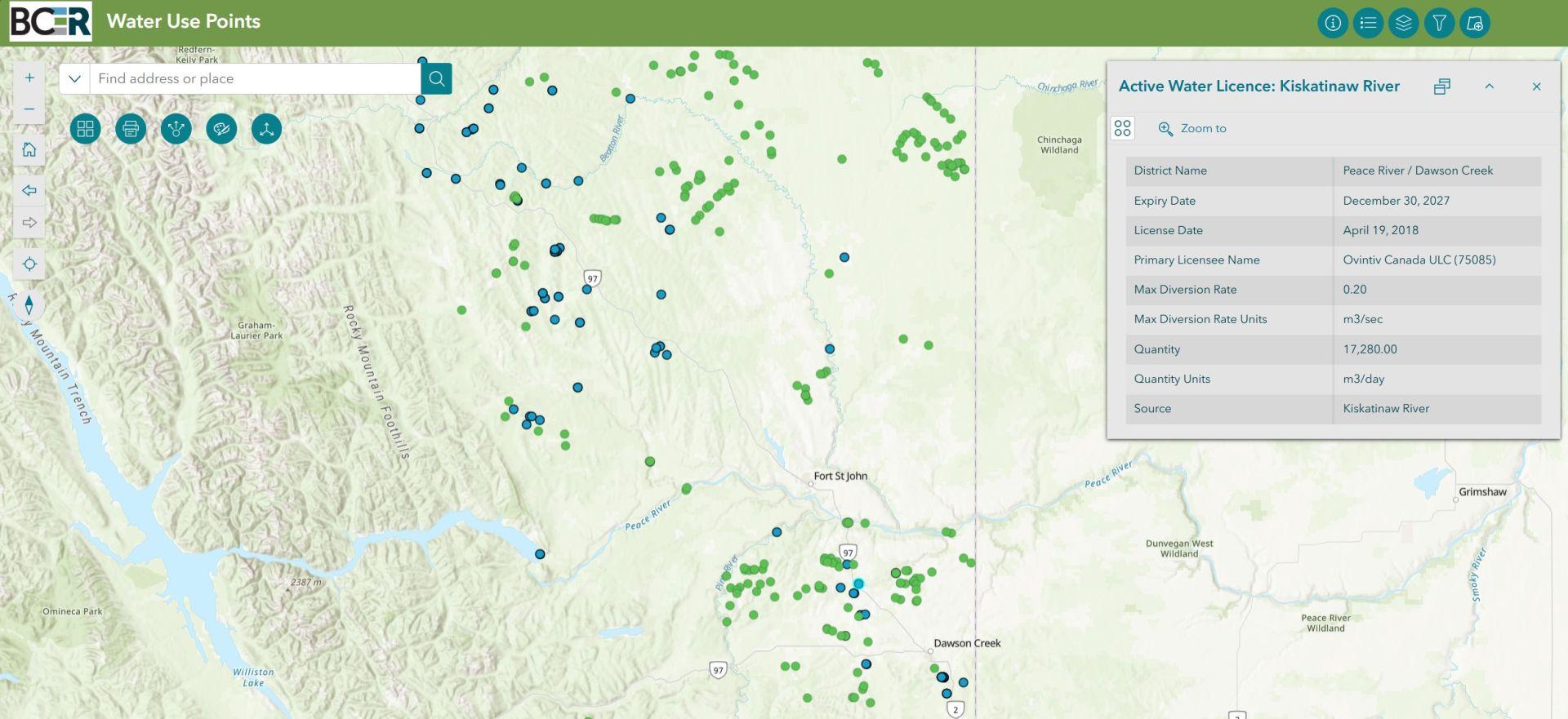This screenshot has height=719, width=1568.
Task: Click the print widget icon
Action: (x=131, y=129)
